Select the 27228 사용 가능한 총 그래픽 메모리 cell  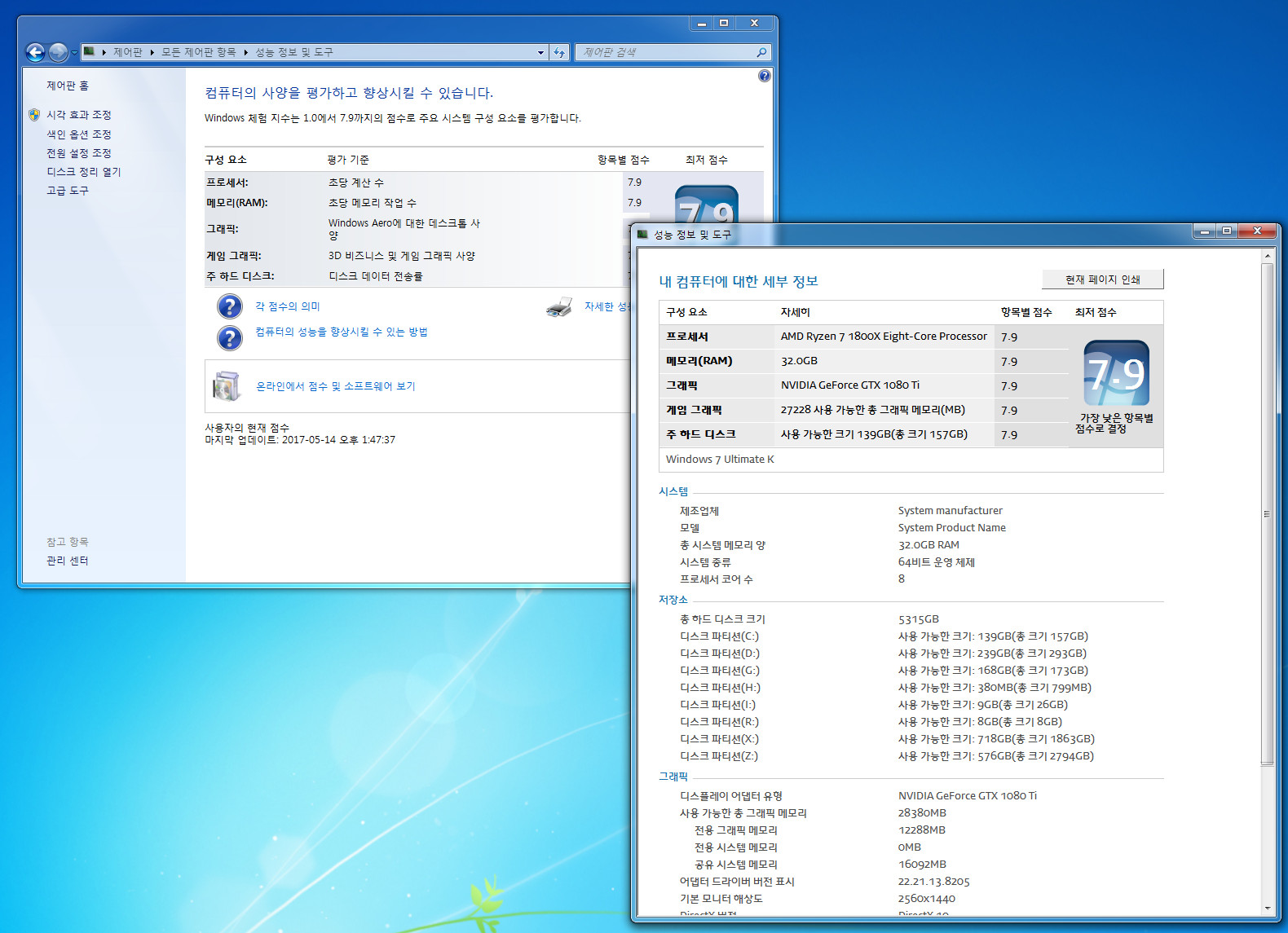(872, 410)
